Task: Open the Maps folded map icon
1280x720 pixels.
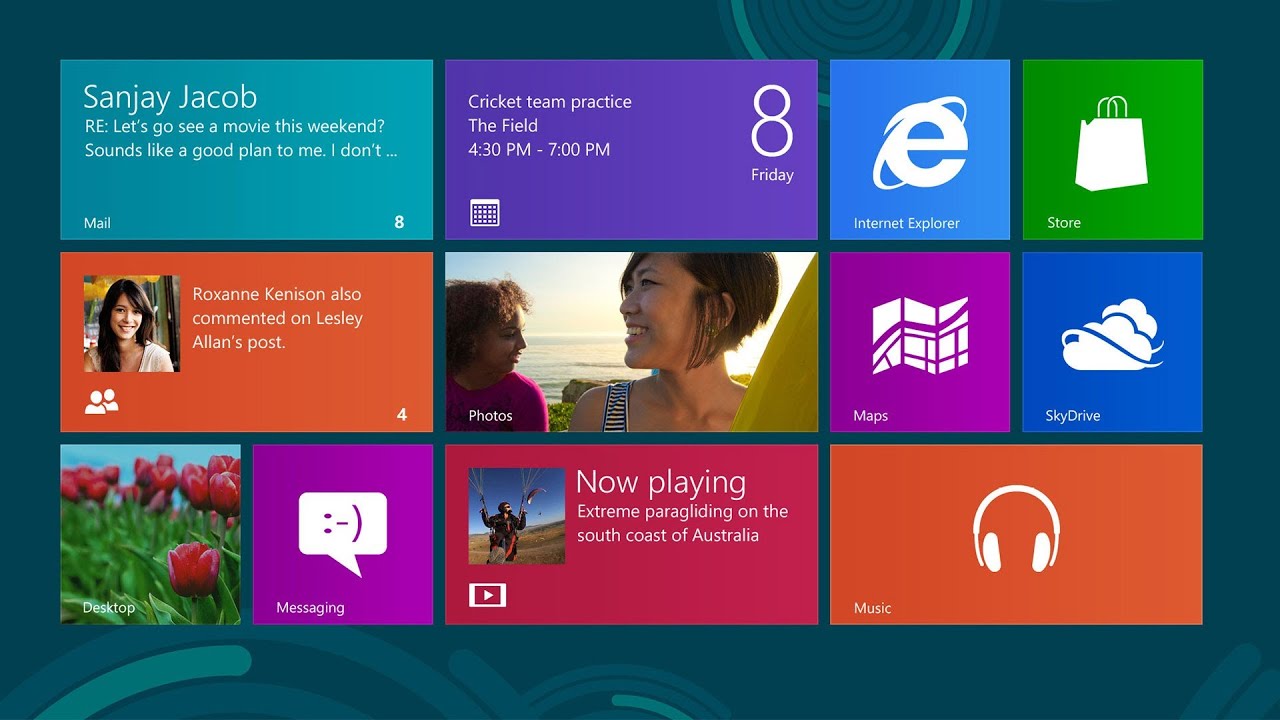Action: point(920,335)
